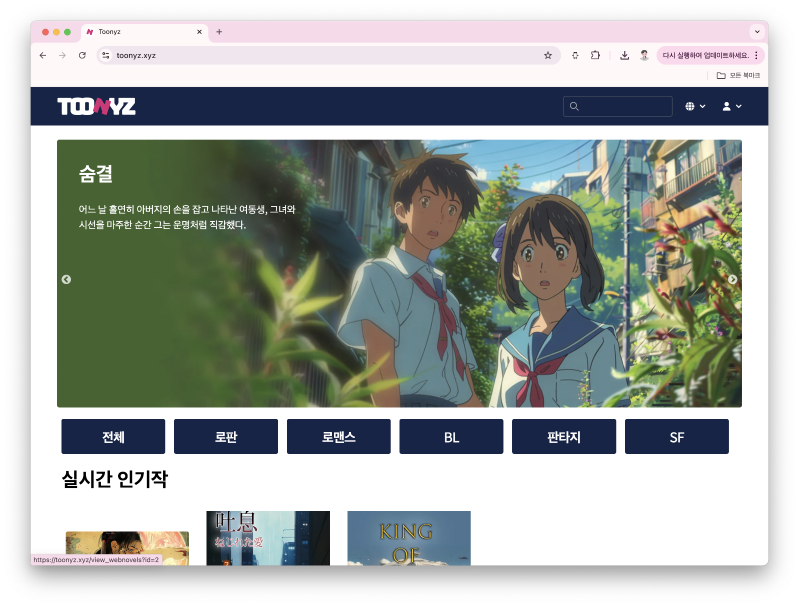
Task: Expand the tab search chevron
Action: click(757, 32)
